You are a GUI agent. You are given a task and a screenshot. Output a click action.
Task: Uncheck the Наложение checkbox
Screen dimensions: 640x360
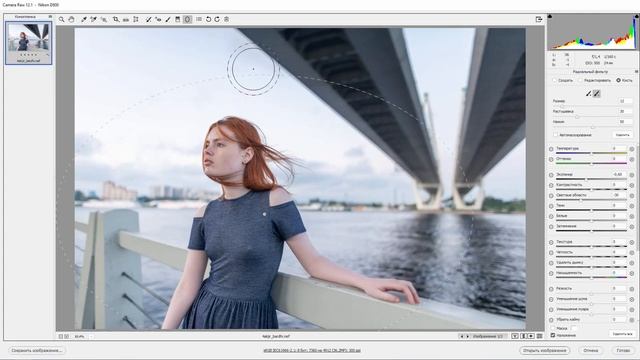553,335
